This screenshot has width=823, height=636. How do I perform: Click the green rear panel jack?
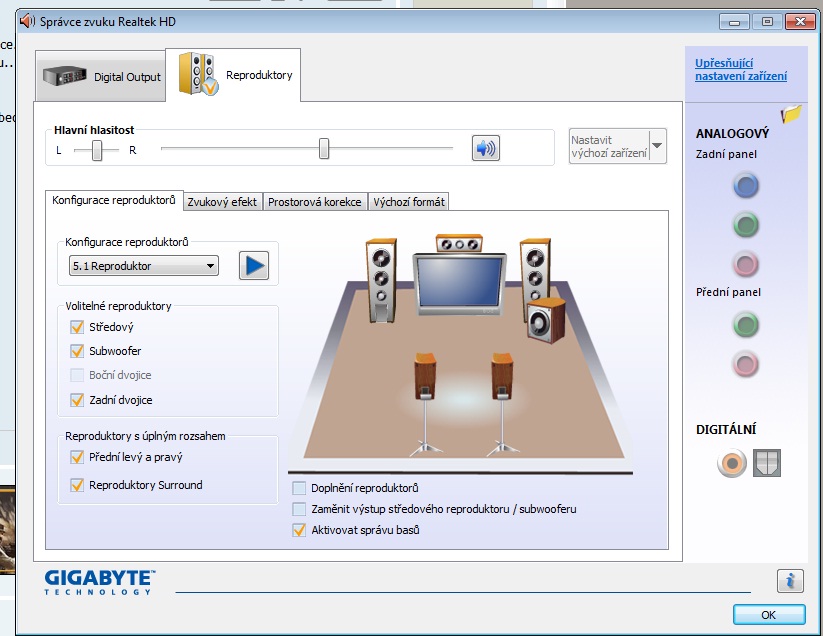point(745,225)
